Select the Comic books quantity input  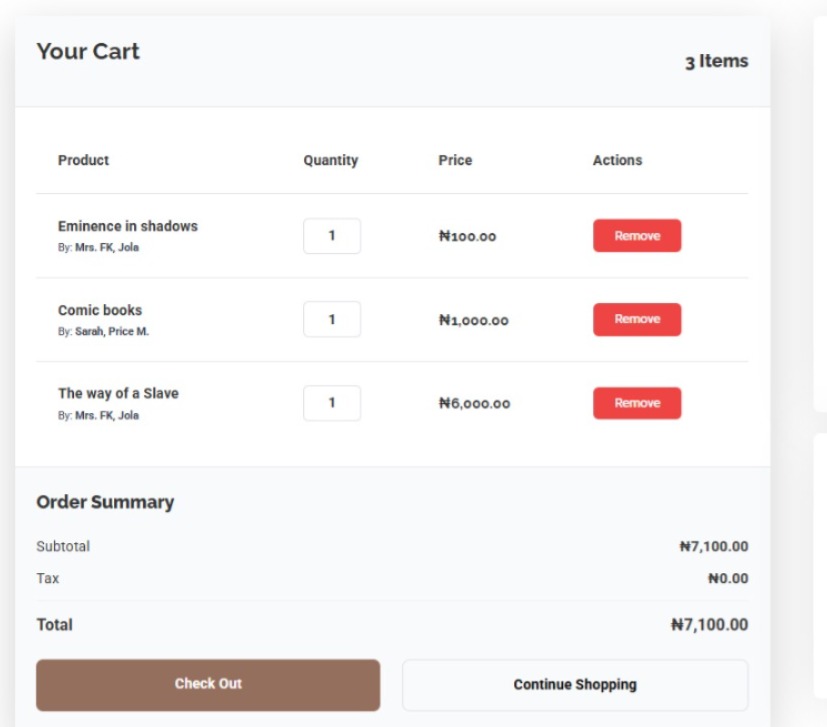pos(331,320)
